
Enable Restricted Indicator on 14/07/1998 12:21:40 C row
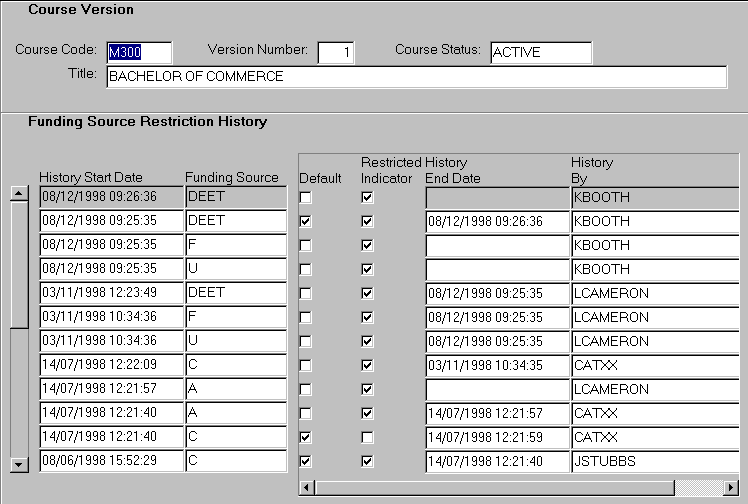[x=367, y=438]
